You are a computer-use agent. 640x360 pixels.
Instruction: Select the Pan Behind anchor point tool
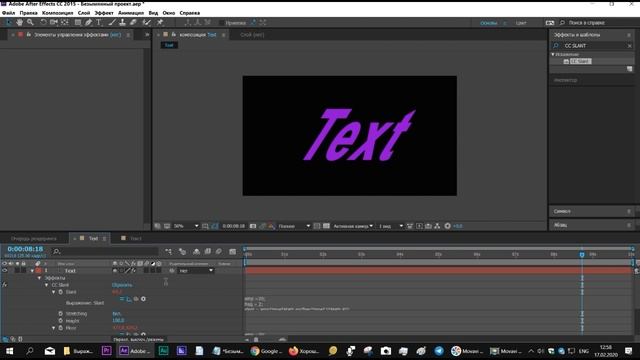[x=64, y=22]
